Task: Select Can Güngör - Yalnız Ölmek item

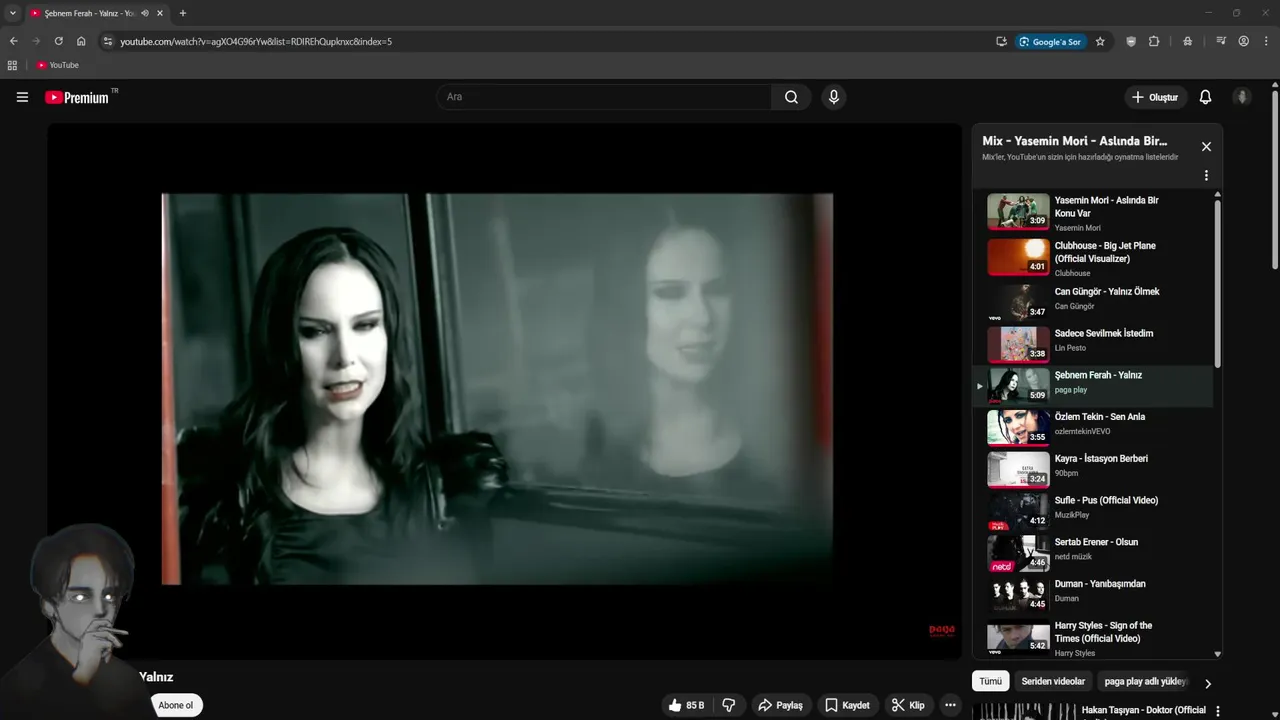Action: [1093, 301]
